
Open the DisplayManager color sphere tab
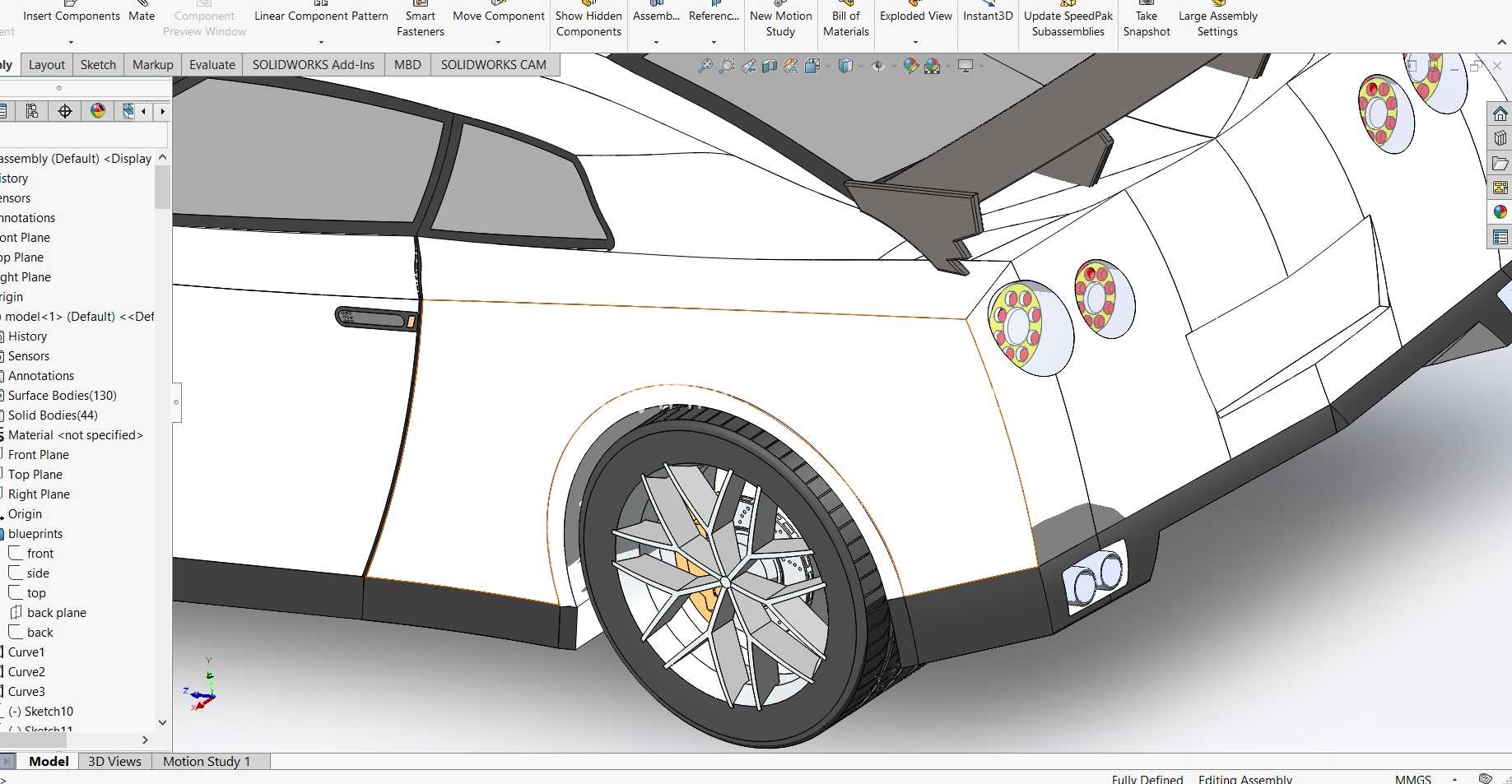pos(98,111)
